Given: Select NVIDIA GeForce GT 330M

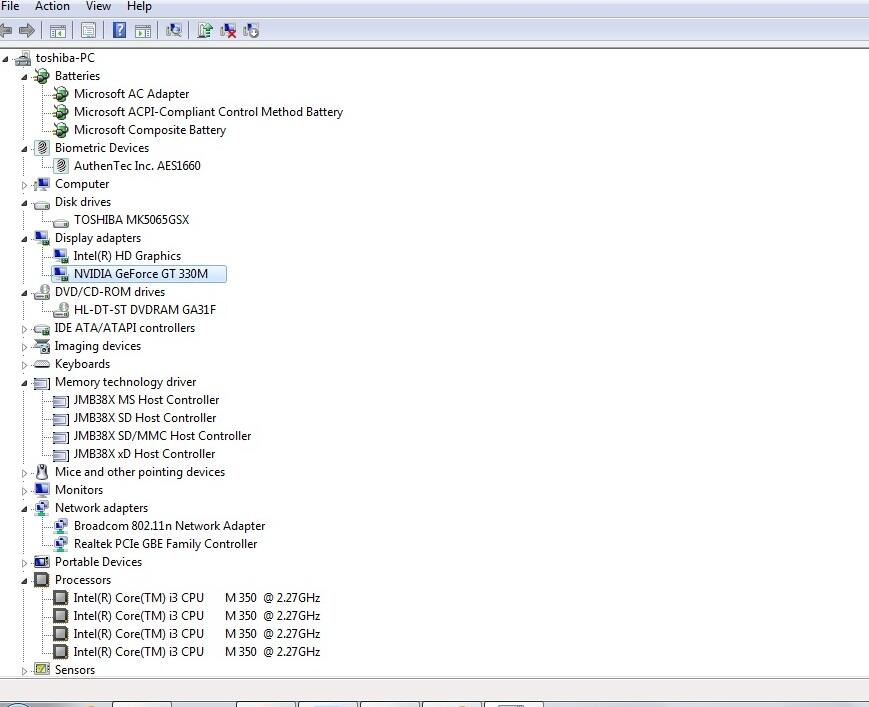Looking at the screenshot, I should click(141, 274).
